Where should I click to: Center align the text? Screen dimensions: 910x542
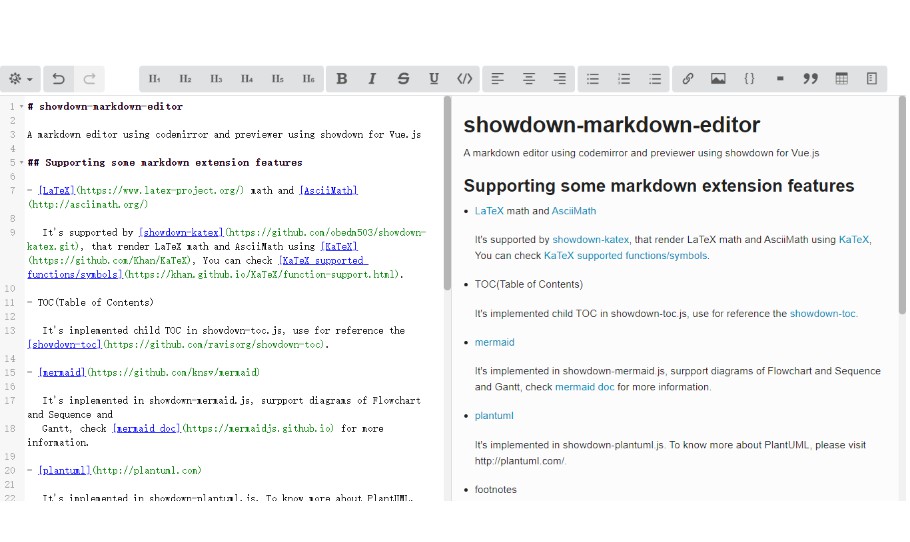pyautogui.click(x=529, y=79)
